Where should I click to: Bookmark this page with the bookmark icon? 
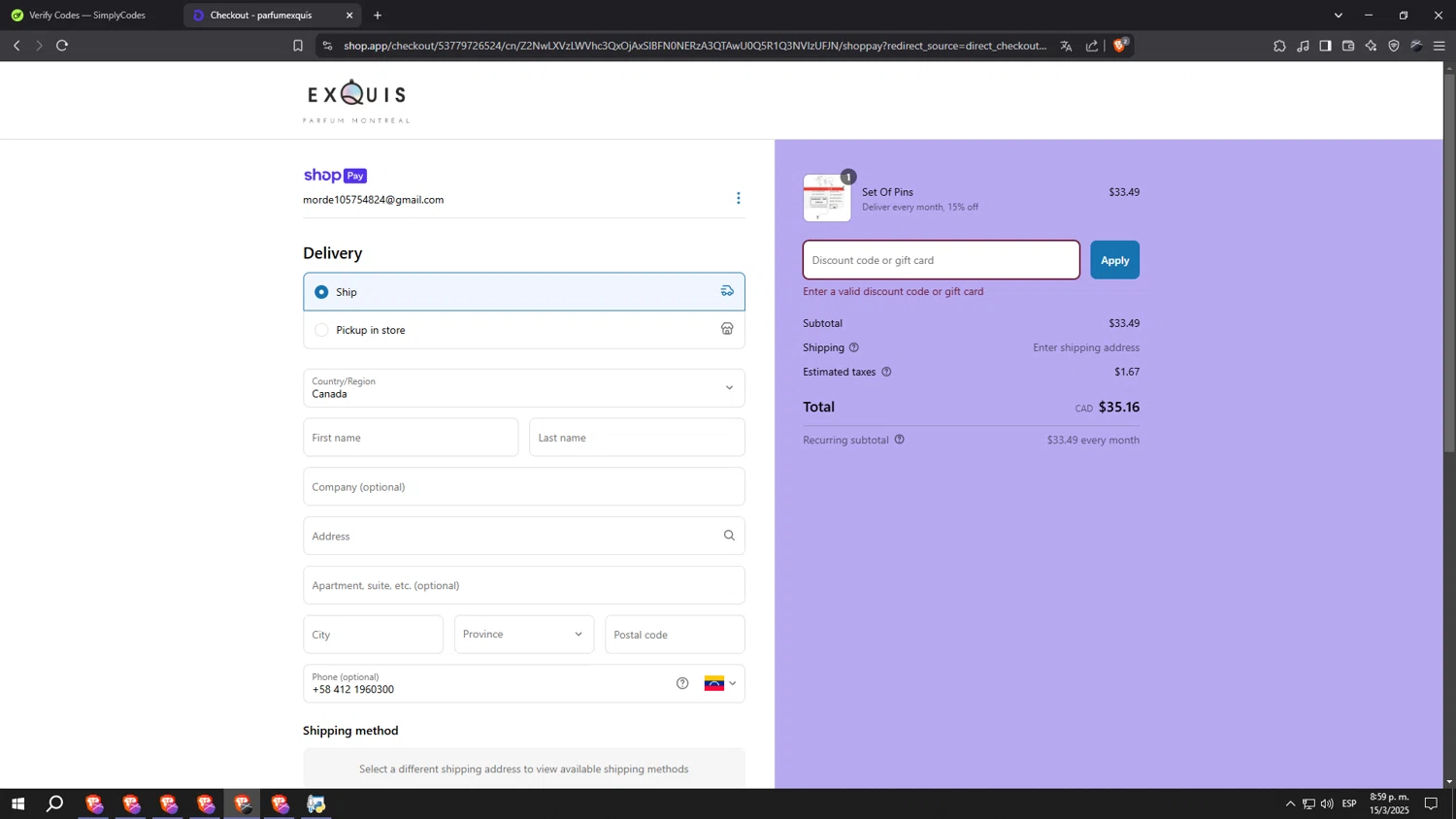click(298, 46)
